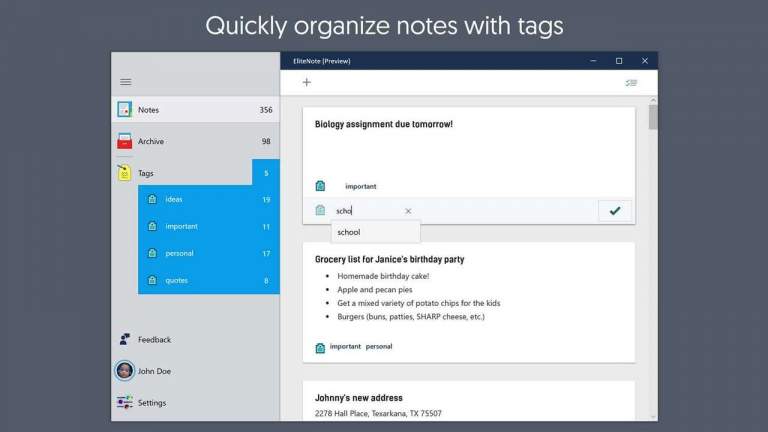The width and height of the screenshot is (768, 432).
Task: Open the Archive section
Action: pyautogui.click(x=195, y=141)
